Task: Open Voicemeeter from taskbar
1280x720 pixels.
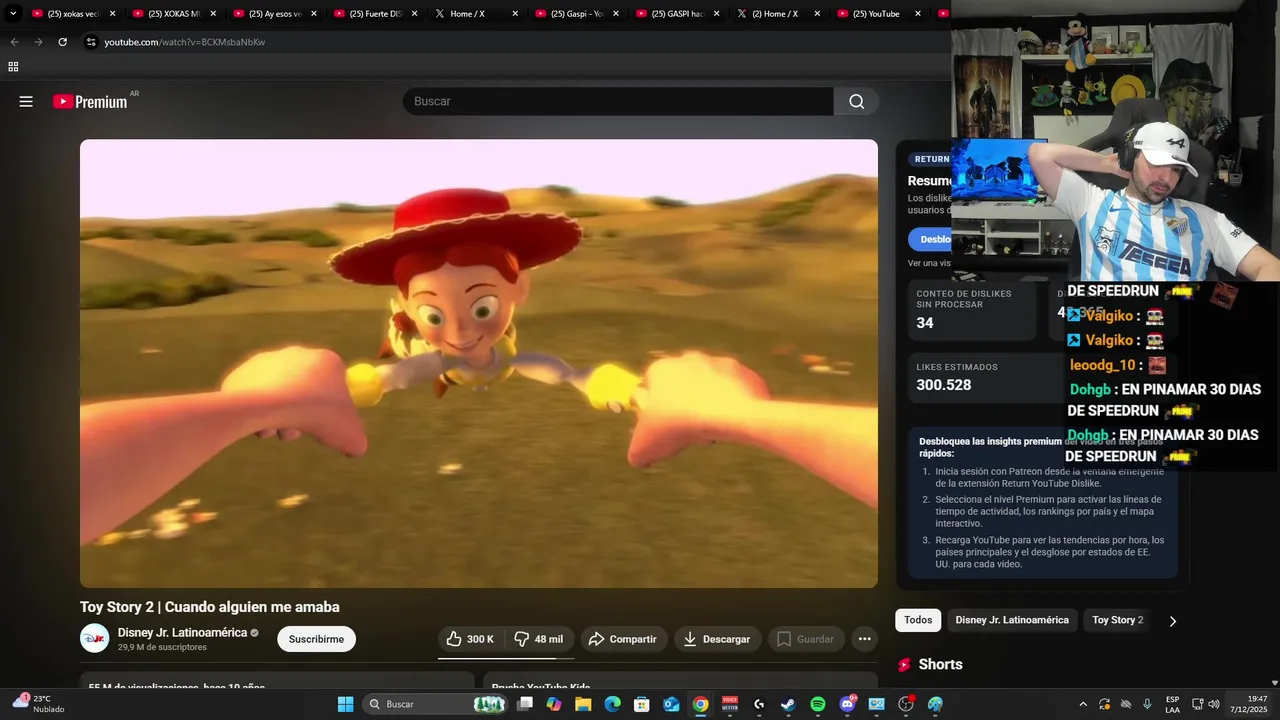Action: click(x=730, y=704)
